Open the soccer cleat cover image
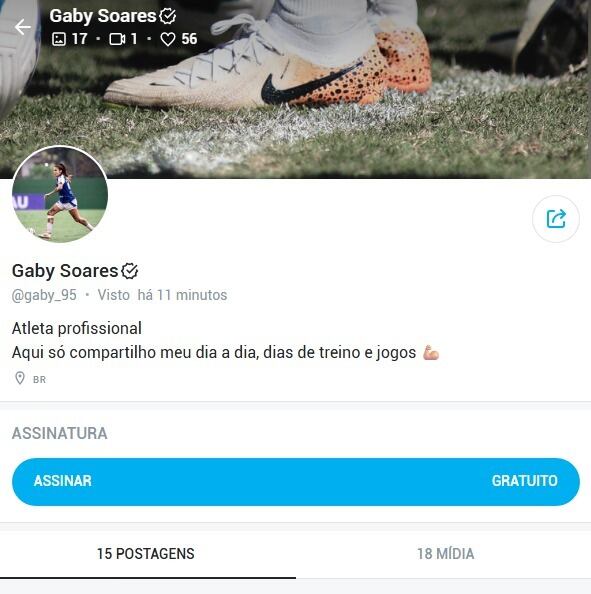The image size is (591, 594). tap(296, 89)
